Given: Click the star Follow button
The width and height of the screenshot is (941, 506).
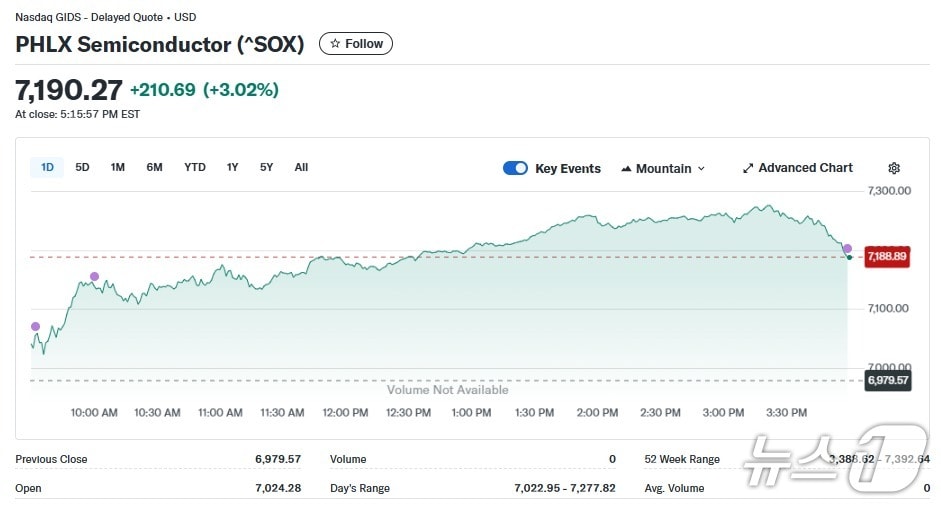Looking at the screenshot, I should pyautogui.click(x=356, y=44).
